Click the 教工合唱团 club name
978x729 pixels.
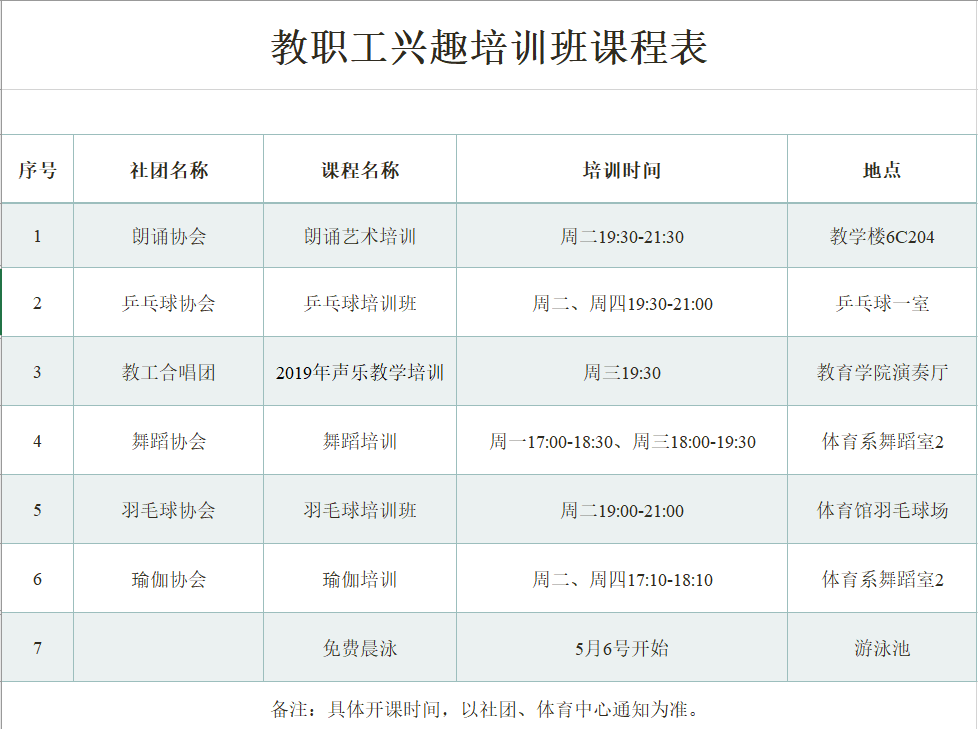[168, 371]
